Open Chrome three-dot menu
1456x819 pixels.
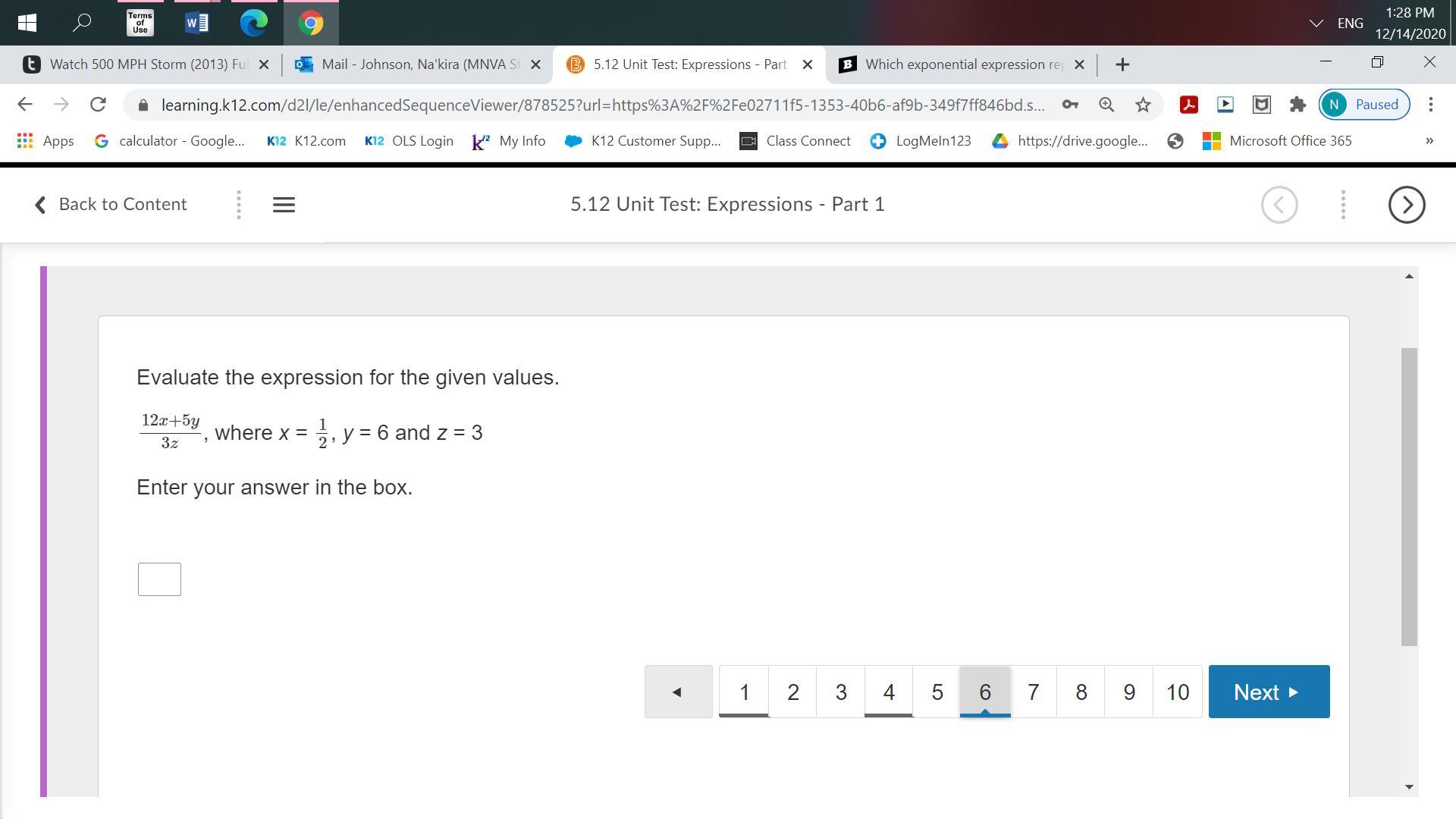click(x=1431, y=105)
